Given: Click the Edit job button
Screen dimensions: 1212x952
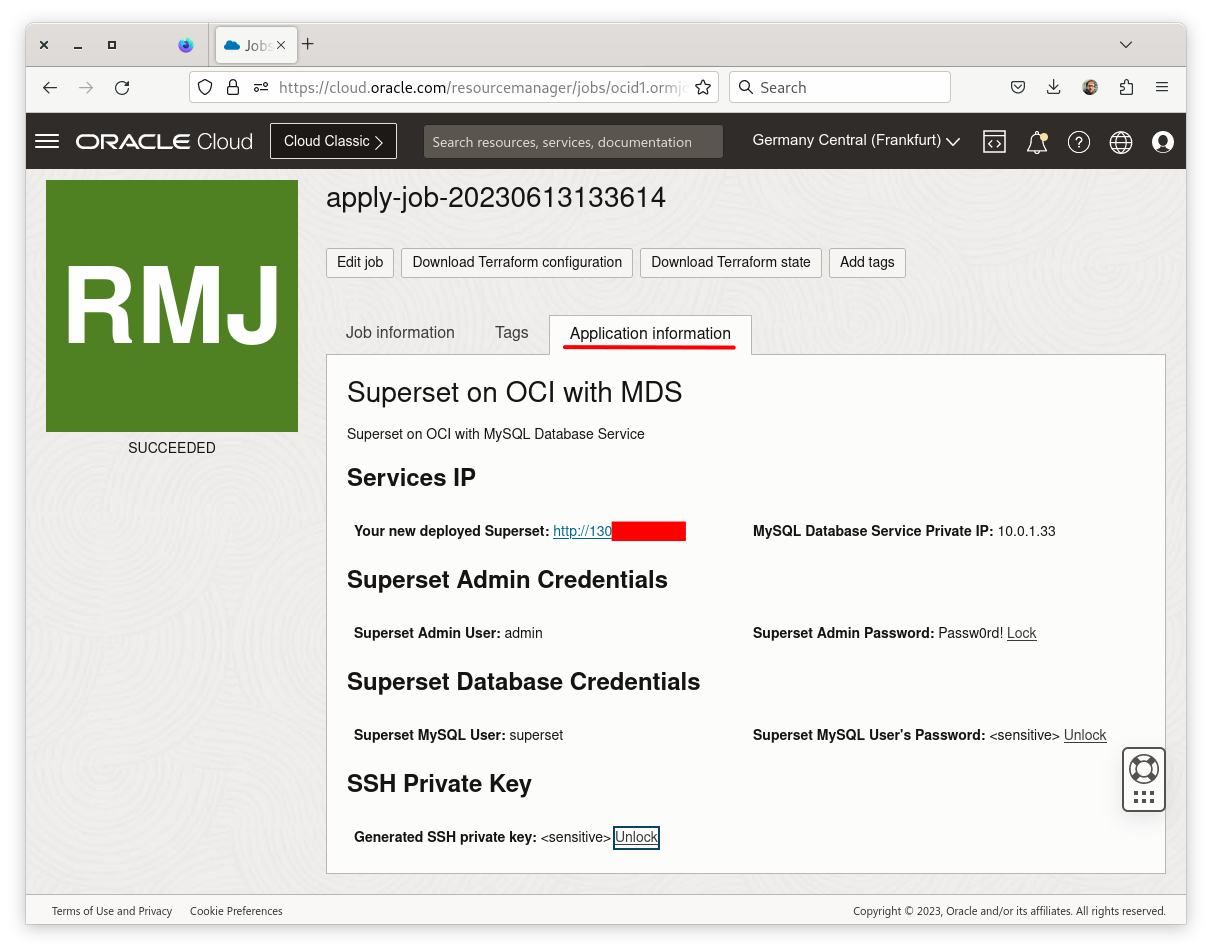Looking at the screenshot, I should [x=360, y=262].
